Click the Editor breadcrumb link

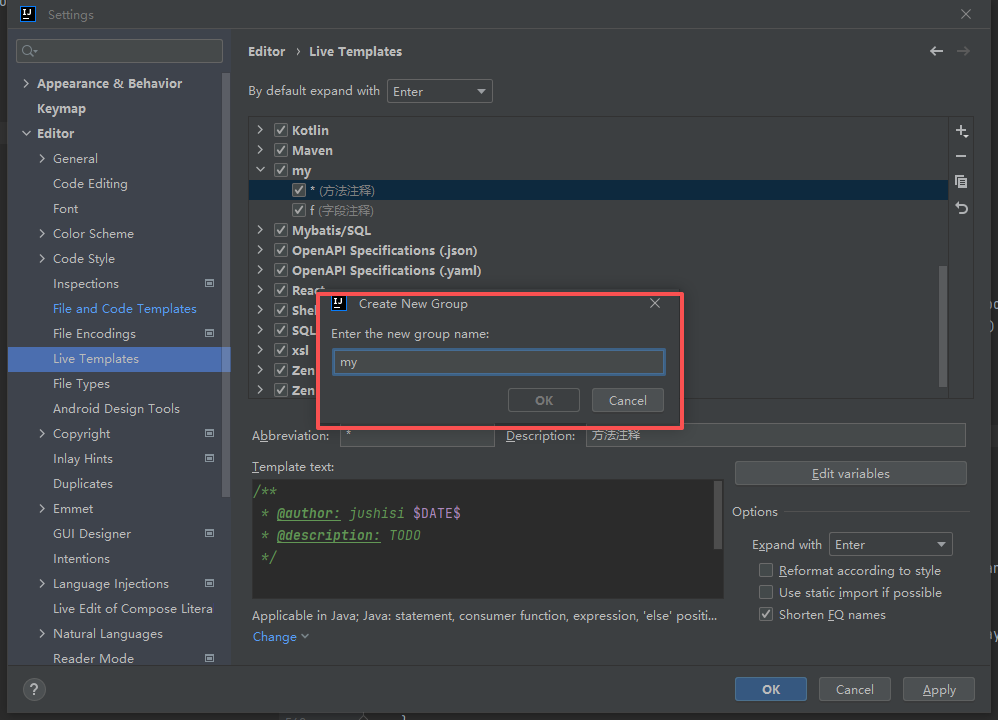267,52
